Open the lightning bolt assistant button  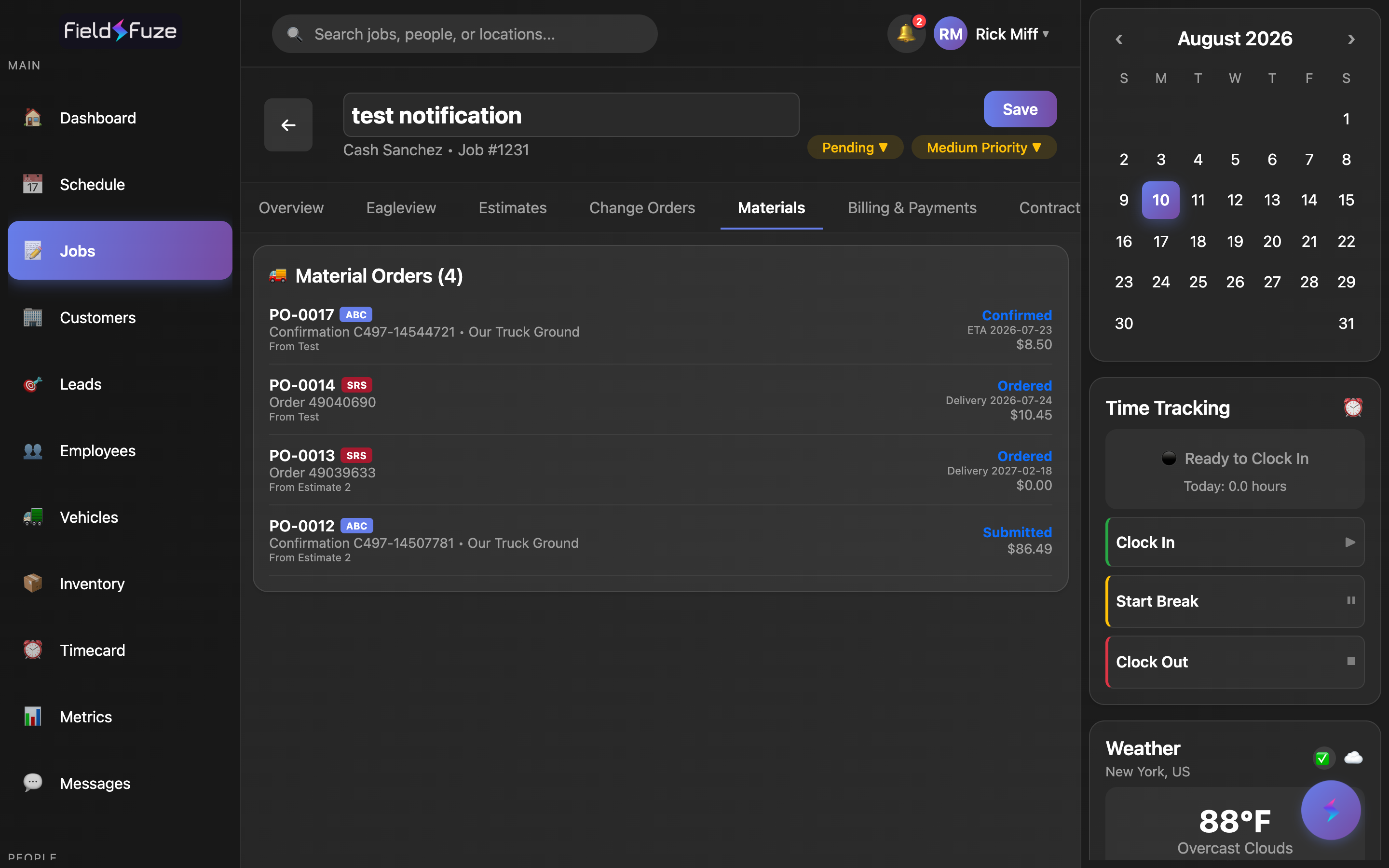[x=1331, y=810]
